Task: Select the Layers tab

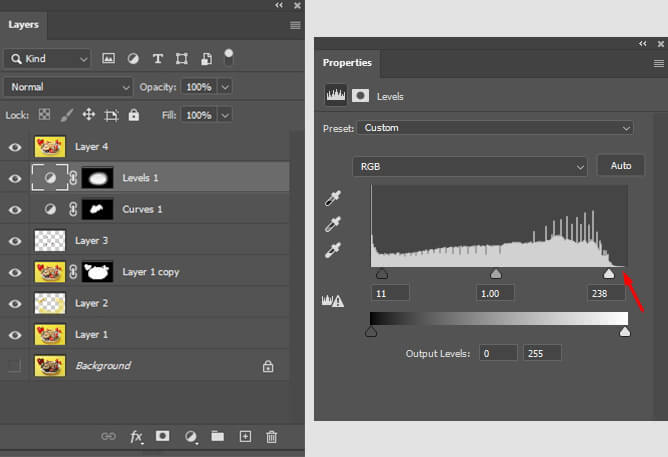Action: [x=23, y=25]
